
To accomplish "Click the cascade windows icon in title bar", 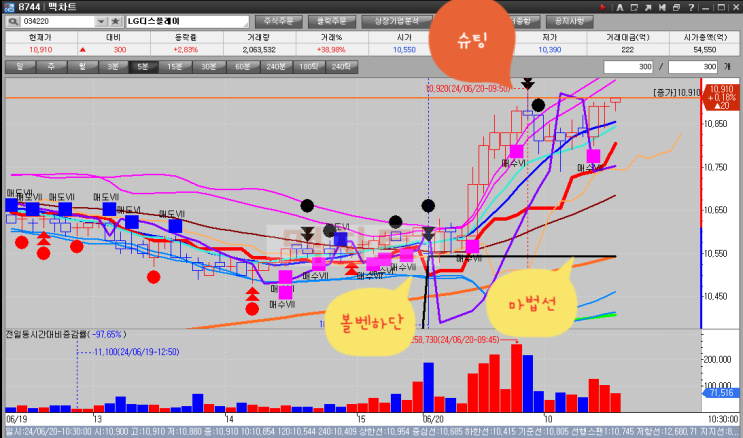I will (x=677, y=8).
